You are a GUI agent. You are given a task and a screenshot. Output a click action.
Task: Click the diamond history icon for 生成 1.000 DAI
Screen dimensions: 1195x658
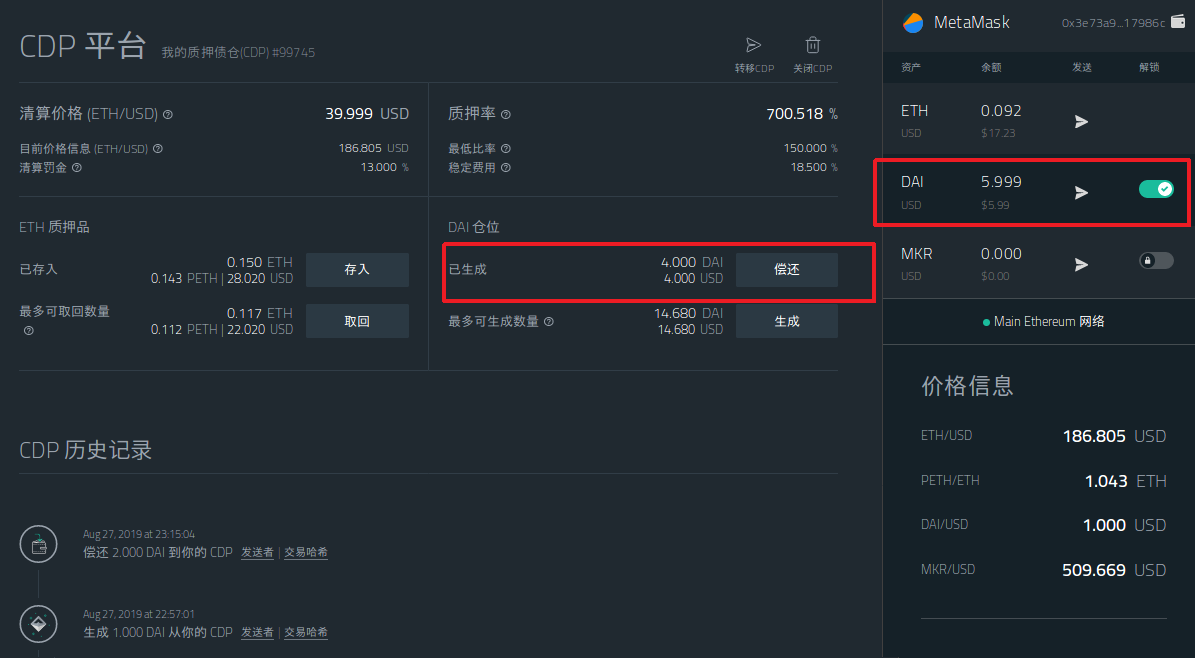pyautogui.click(x=38, y=624)
